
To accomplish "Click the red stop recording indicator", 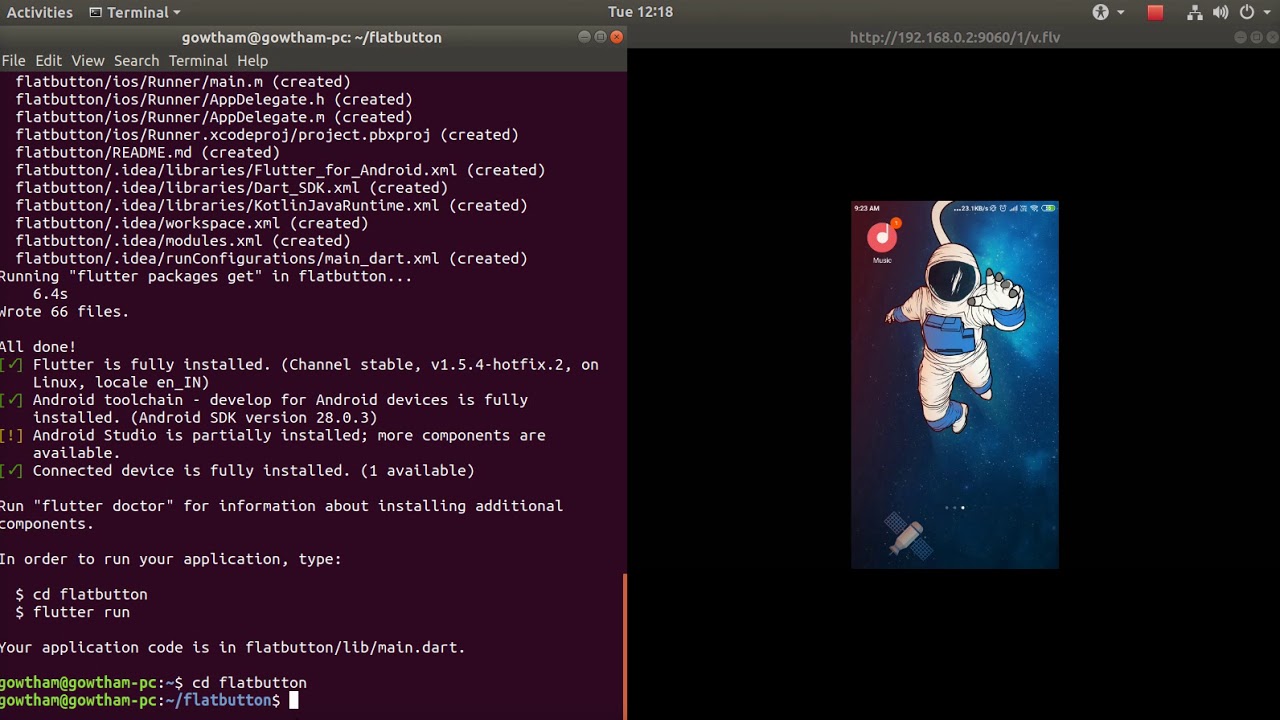I will (x=1155, y=12).
